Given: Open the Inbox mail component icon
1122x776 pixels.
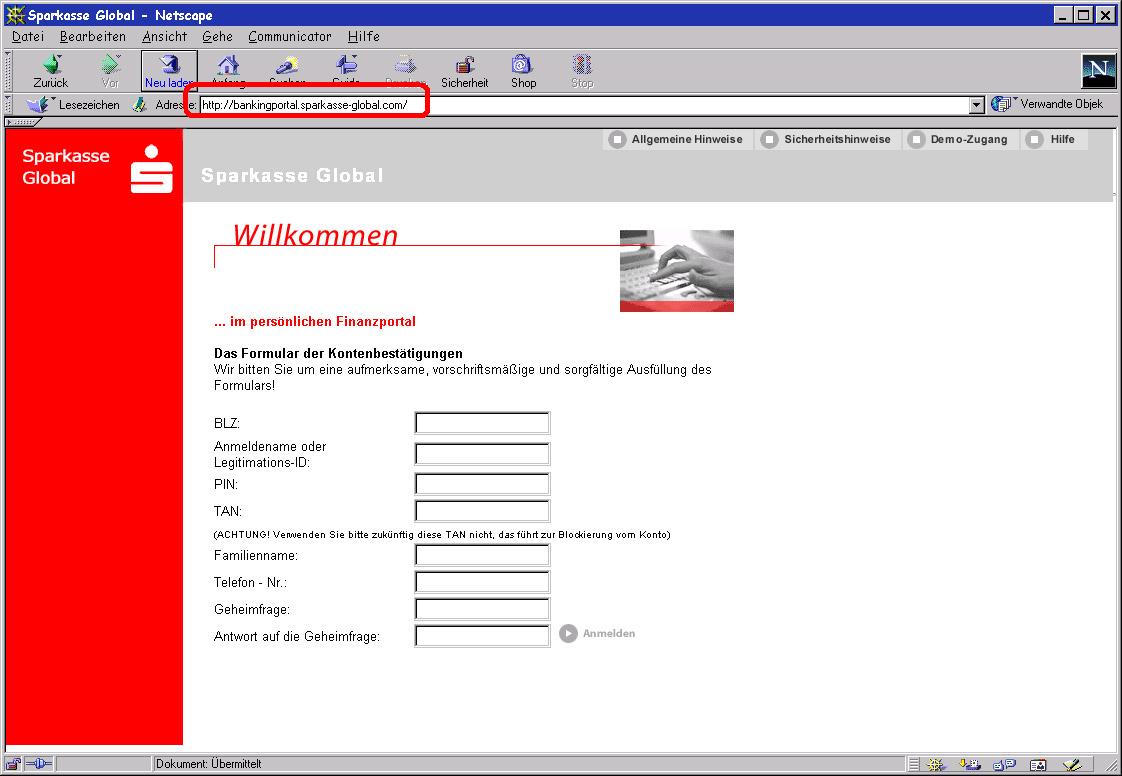Looking at the screenshot, I should click(x=970, y=765).
